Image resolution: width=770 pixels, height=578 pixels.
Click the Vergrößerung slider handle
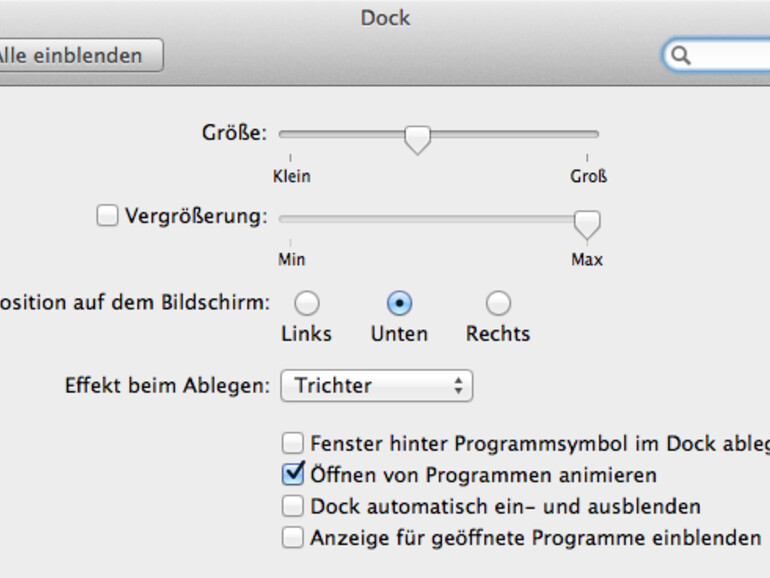pos(587,222)
